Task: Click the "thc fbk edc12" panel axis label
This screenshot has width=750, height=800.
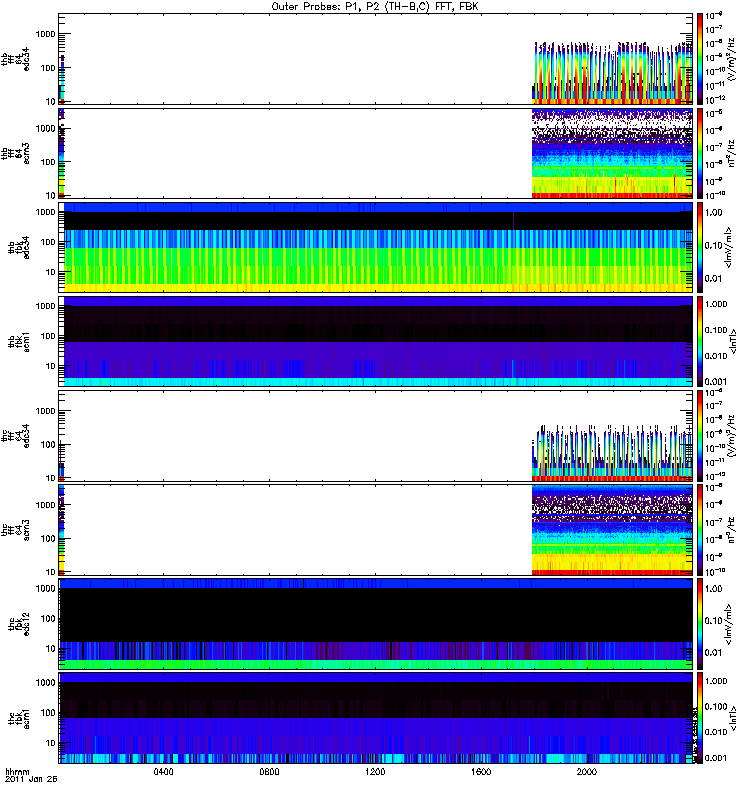Action: coord(19,624)
